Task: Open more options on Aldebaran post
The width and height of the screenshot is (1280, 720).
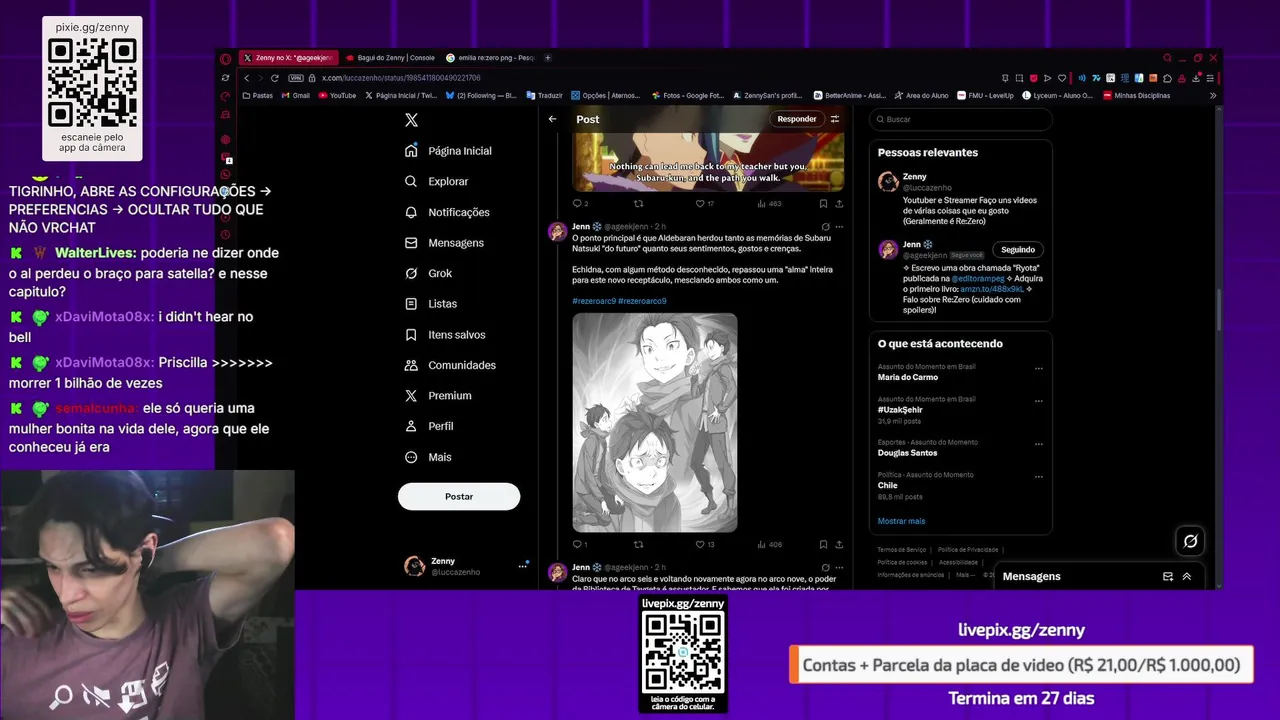Action: (839, 227)
